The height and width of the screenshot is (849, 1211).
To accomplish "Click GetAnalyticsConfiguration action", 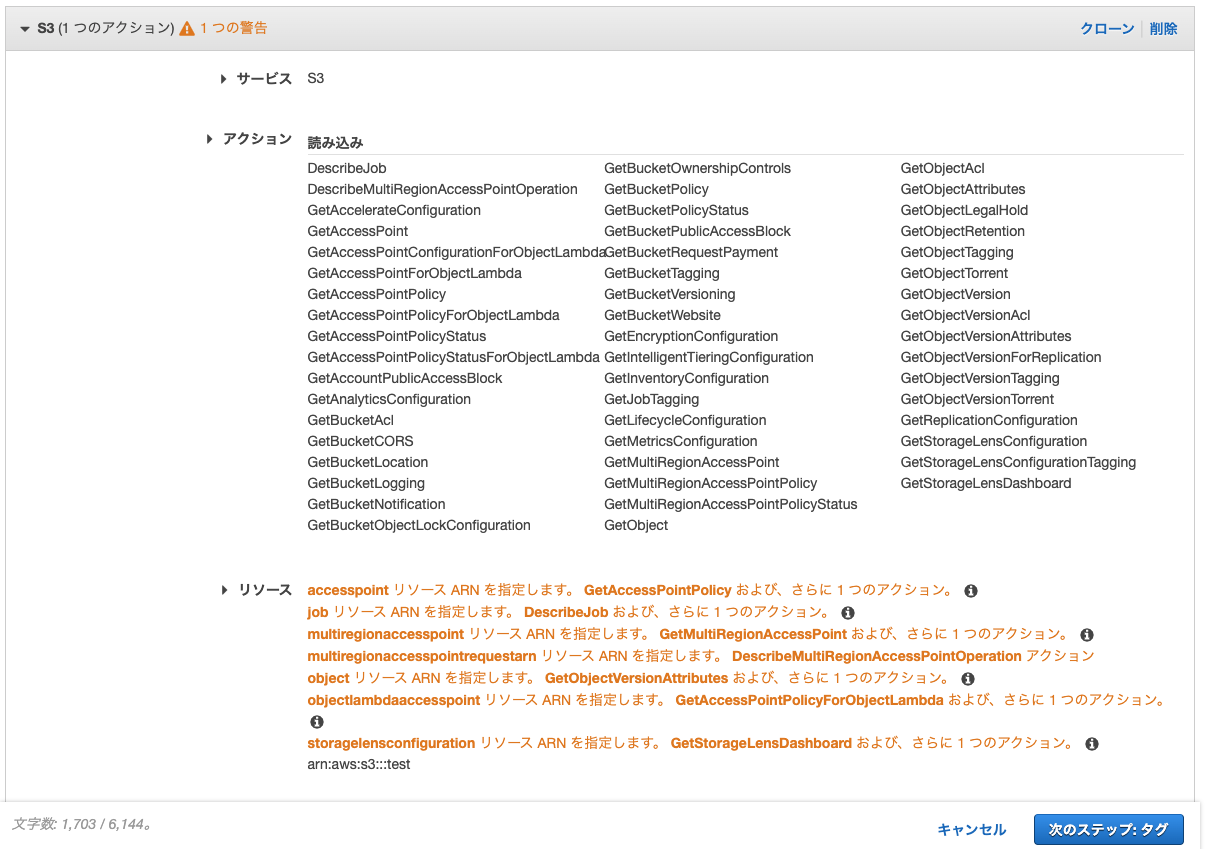I will point(389,399).
